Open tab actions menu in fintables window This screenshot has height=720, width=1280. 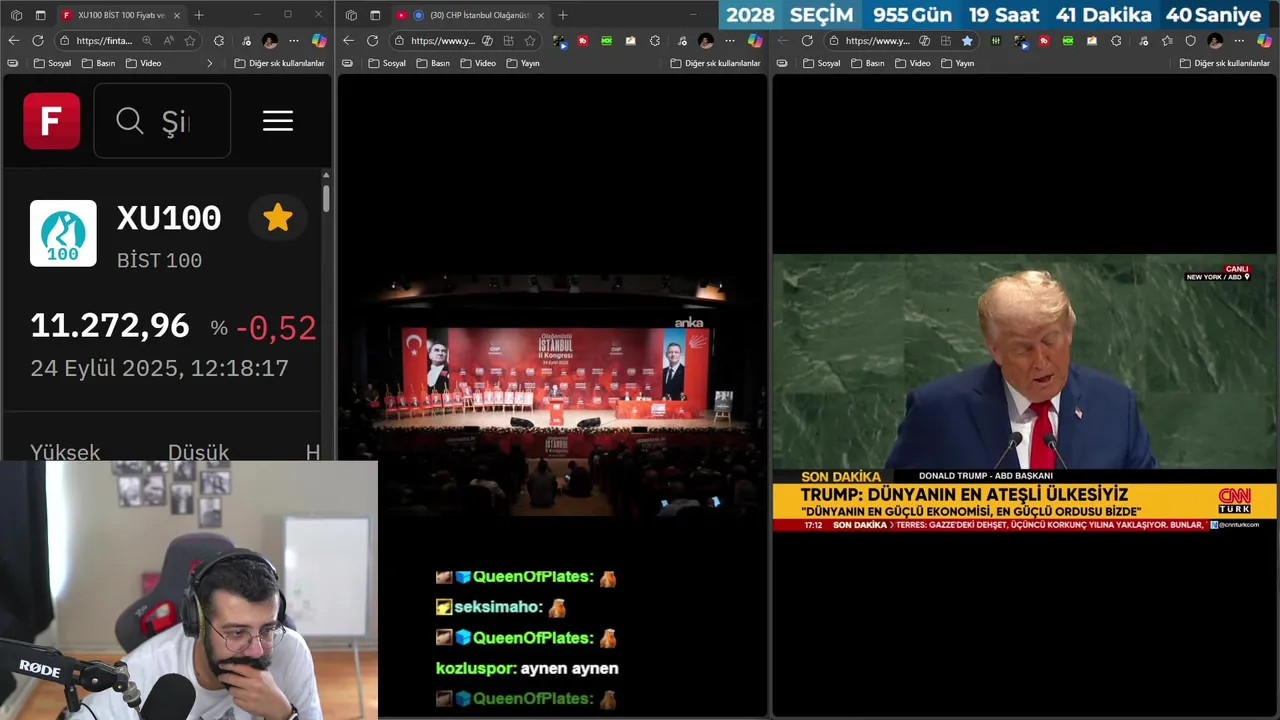click(40, 15)
